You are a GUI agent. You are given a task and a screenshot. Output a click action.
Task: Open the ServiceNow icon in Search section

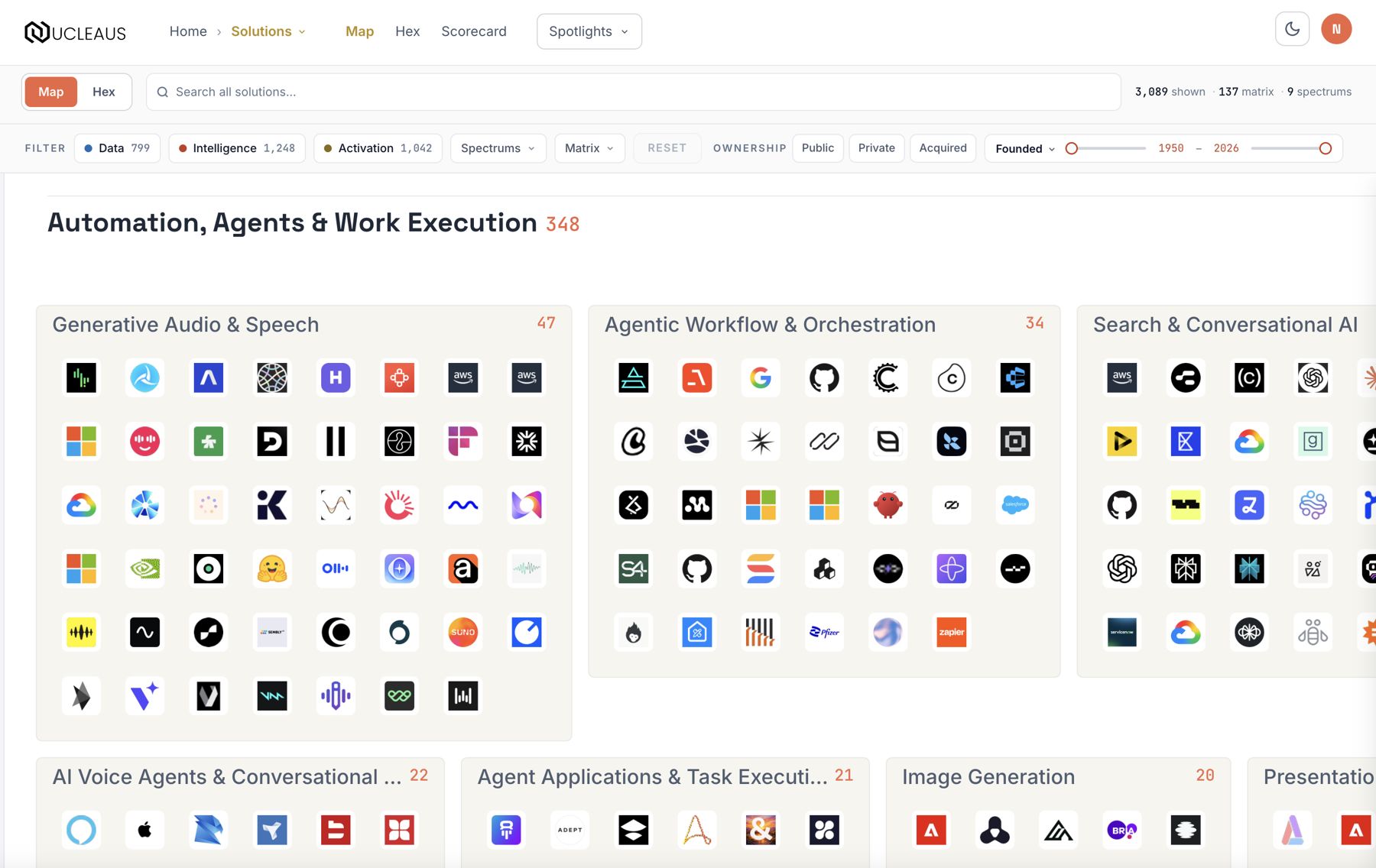[x=1122, y=632]
